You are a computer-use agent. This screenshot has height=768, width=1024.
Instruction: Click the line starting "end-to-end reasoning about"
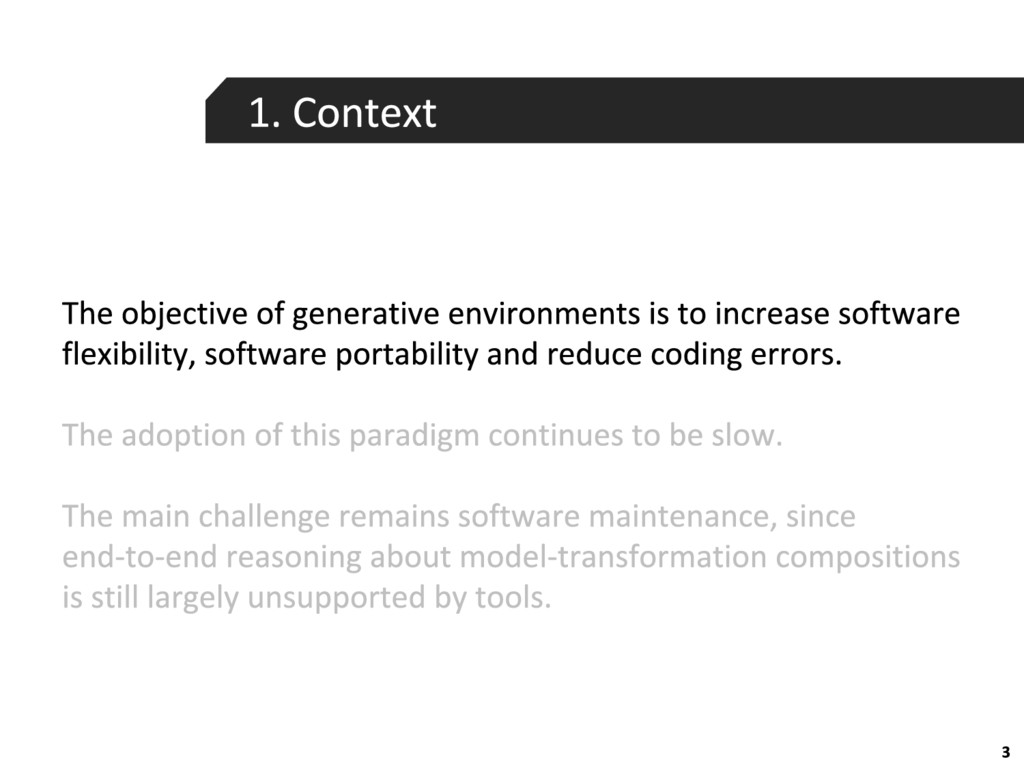click(511, 557)
